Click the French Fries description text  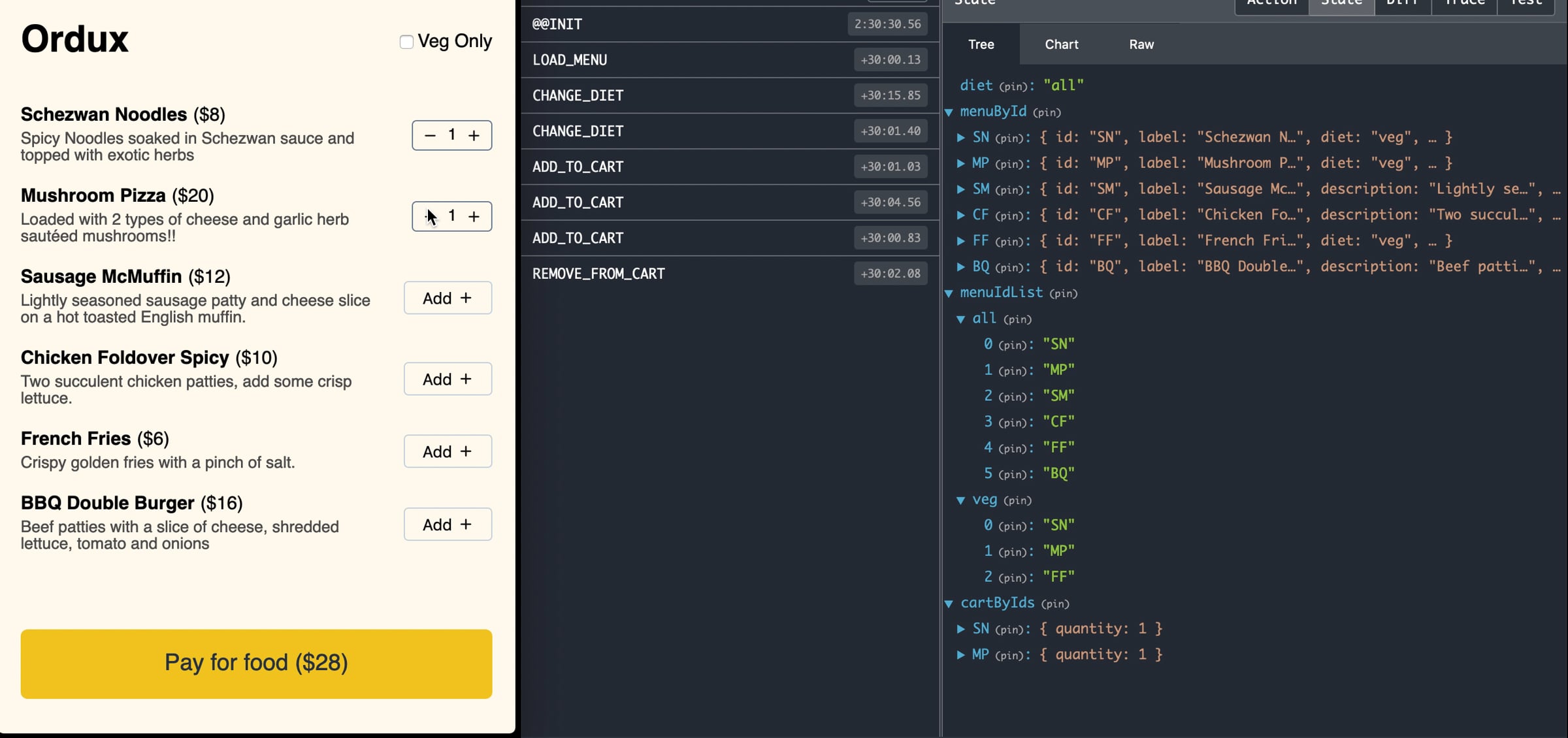(x=157, y=462)
